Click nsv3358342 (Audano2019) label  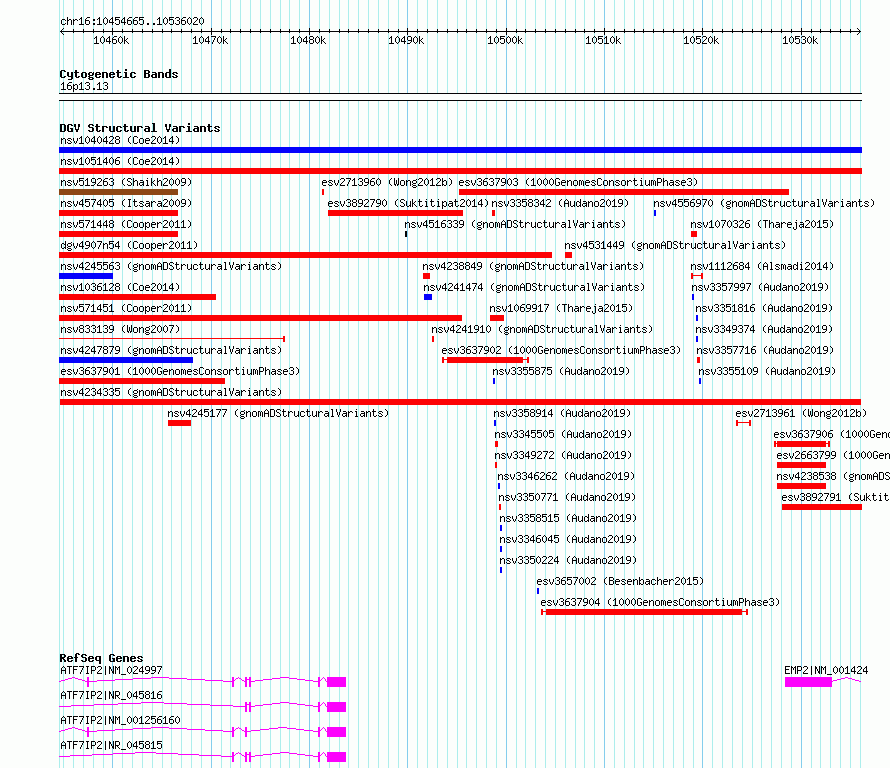[x=560, y=203]
